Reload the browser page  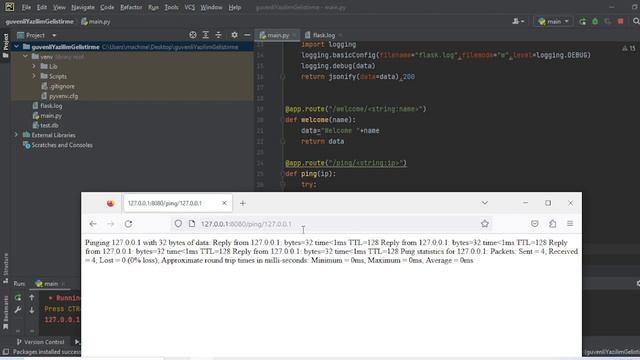[x=129, y=224]
